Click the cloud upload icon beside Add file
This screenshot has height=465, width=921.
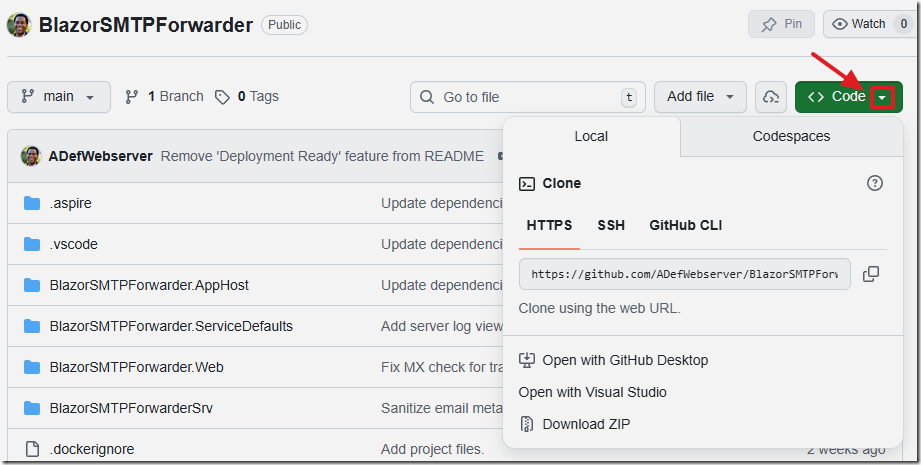point(770,97)
